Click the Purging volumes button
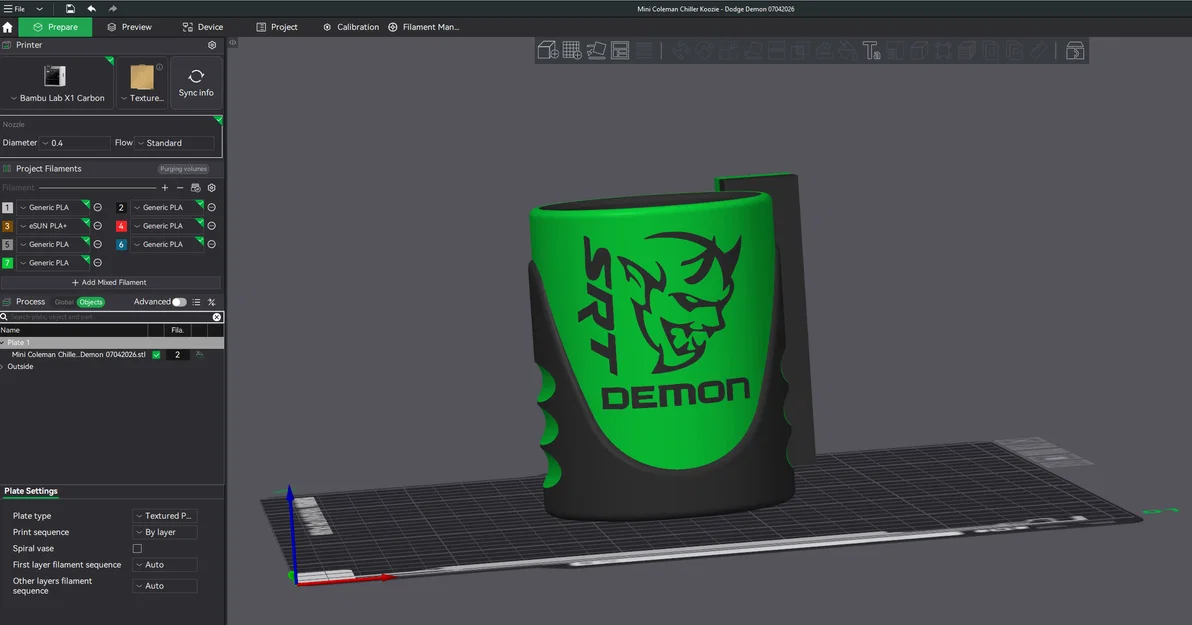1192x625 pixels. (183, 169)
